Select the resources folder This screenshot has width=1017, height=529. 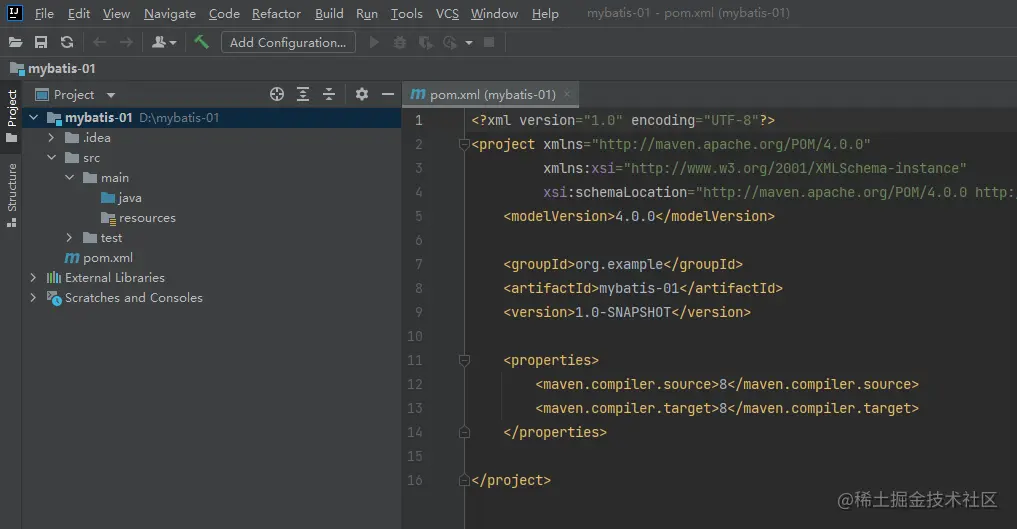point(138,218)
